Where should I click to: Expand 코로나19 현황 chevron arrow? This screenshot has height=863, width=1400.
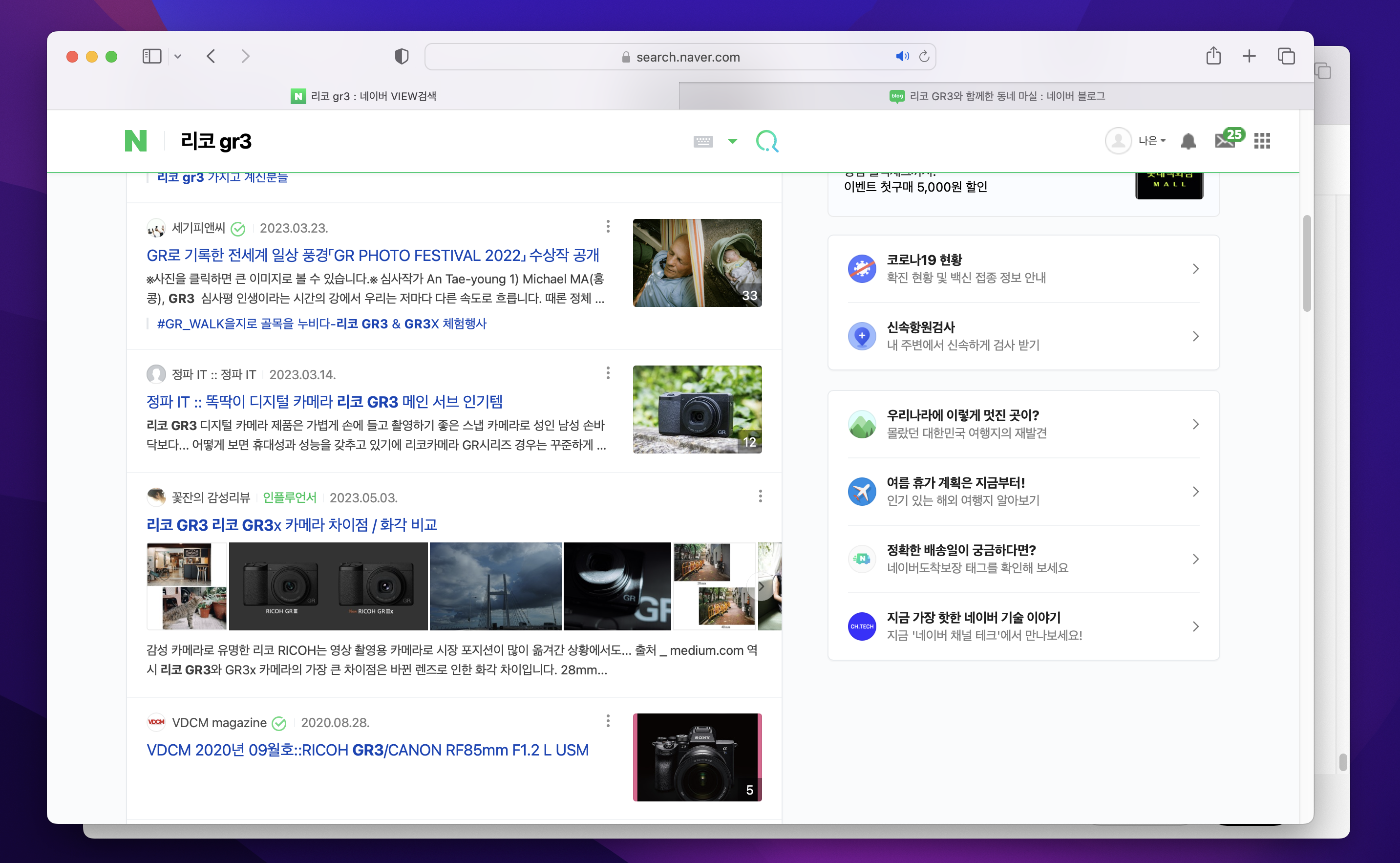point(1195,269)
